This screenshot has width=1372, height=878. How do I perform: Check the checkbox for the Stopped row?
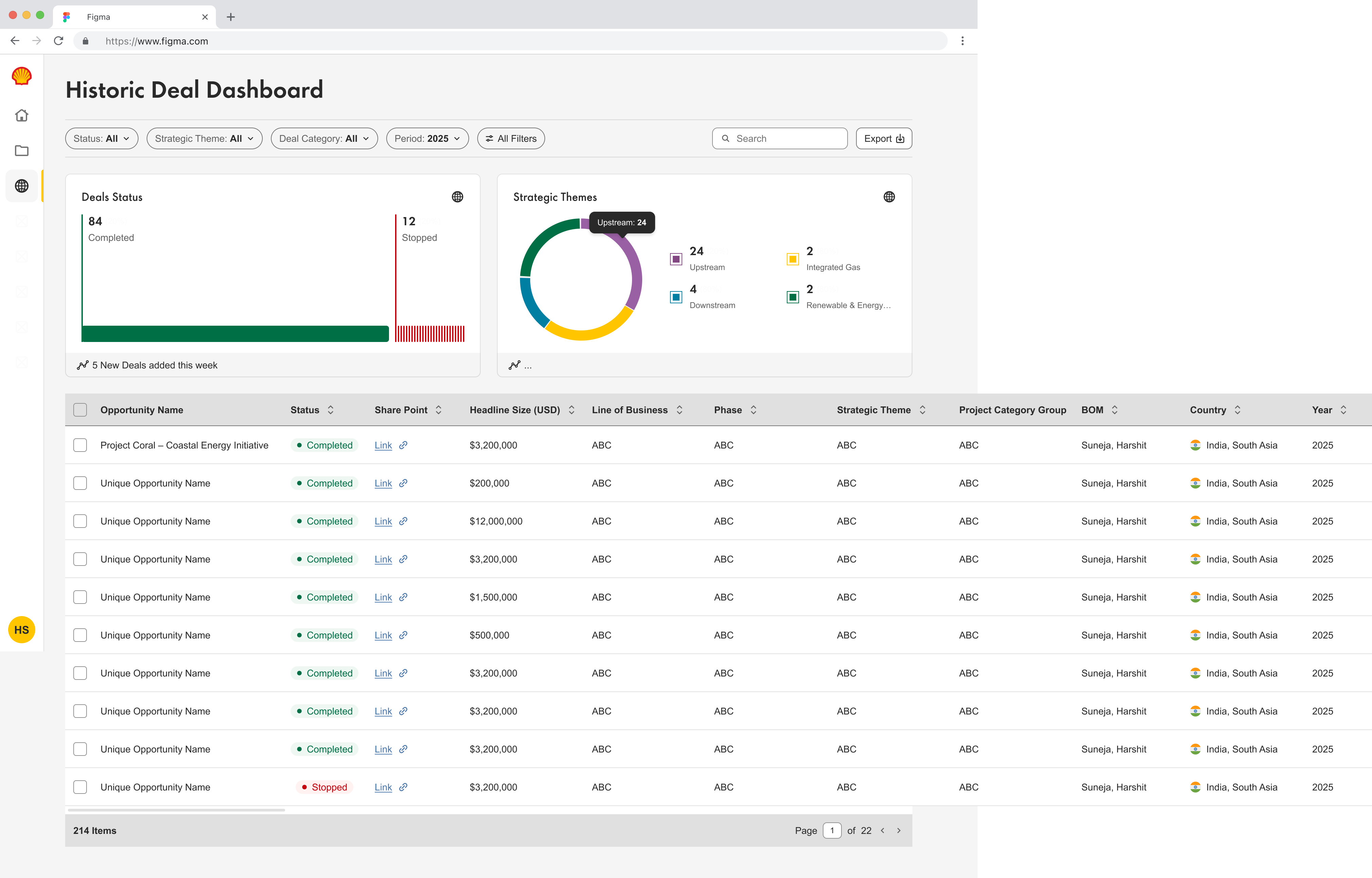pos(80,787)
